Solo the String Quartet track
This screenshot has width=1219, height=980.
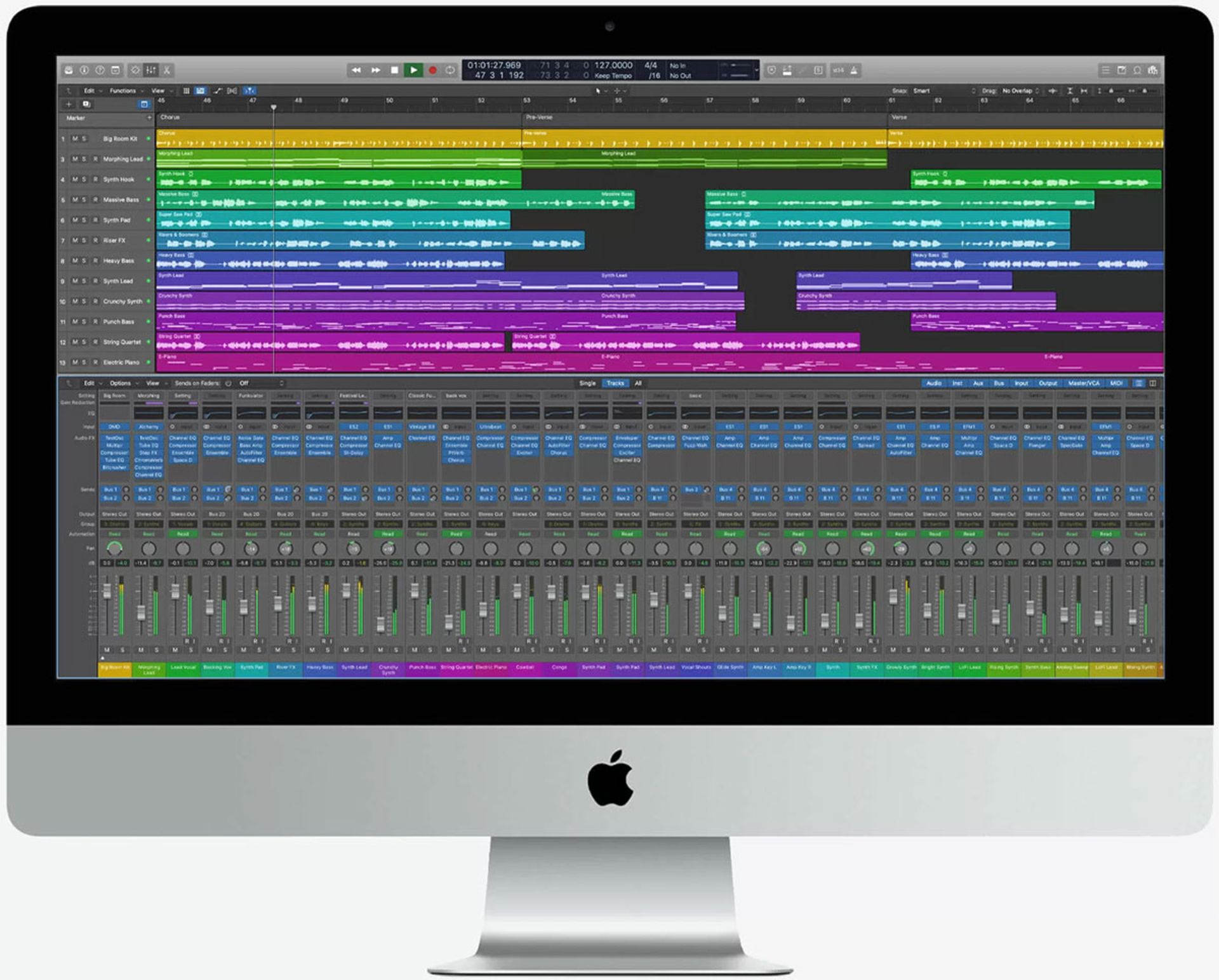point(84,342)
